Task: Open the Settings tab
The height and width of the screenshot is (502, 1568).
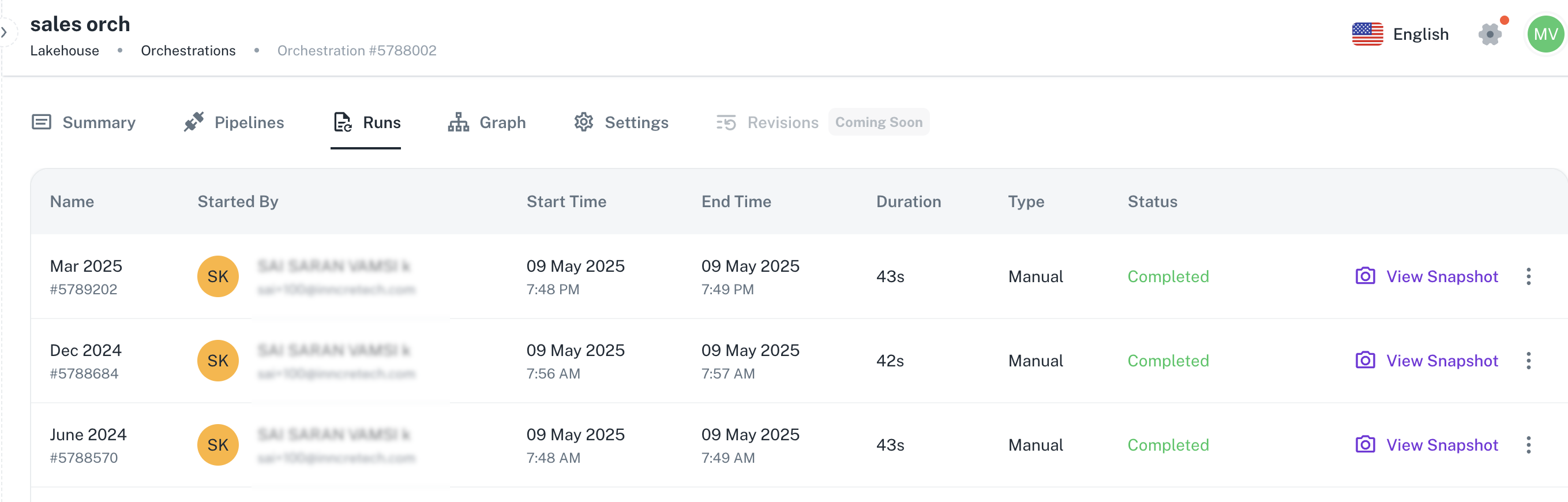Action: coord(621,122)
